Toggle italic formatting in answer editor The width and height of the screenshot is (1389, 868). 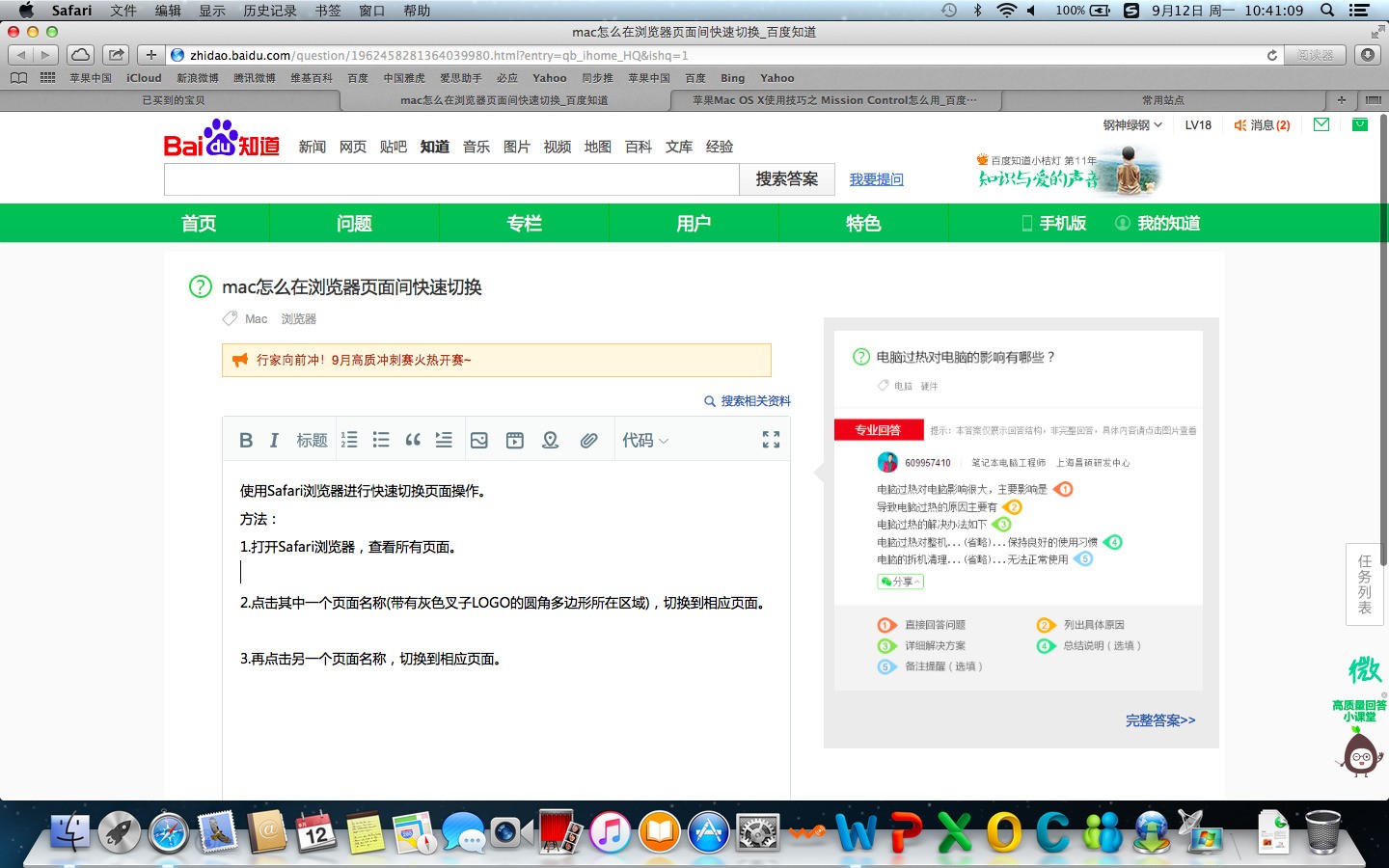[274, 440]
